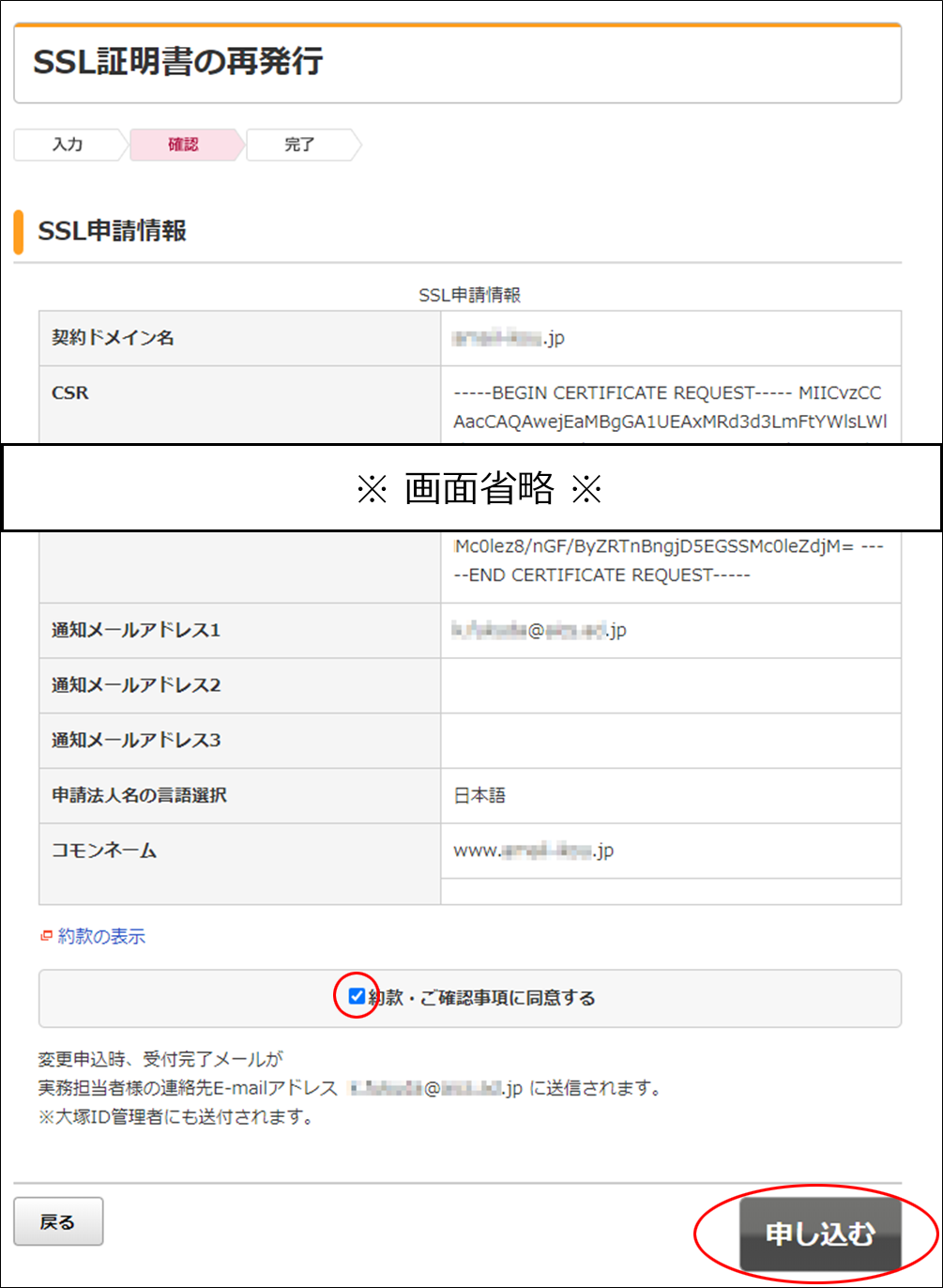943x1288 pixels.
Task: Open the 約款の表示 link
Action: click(101, 936)
